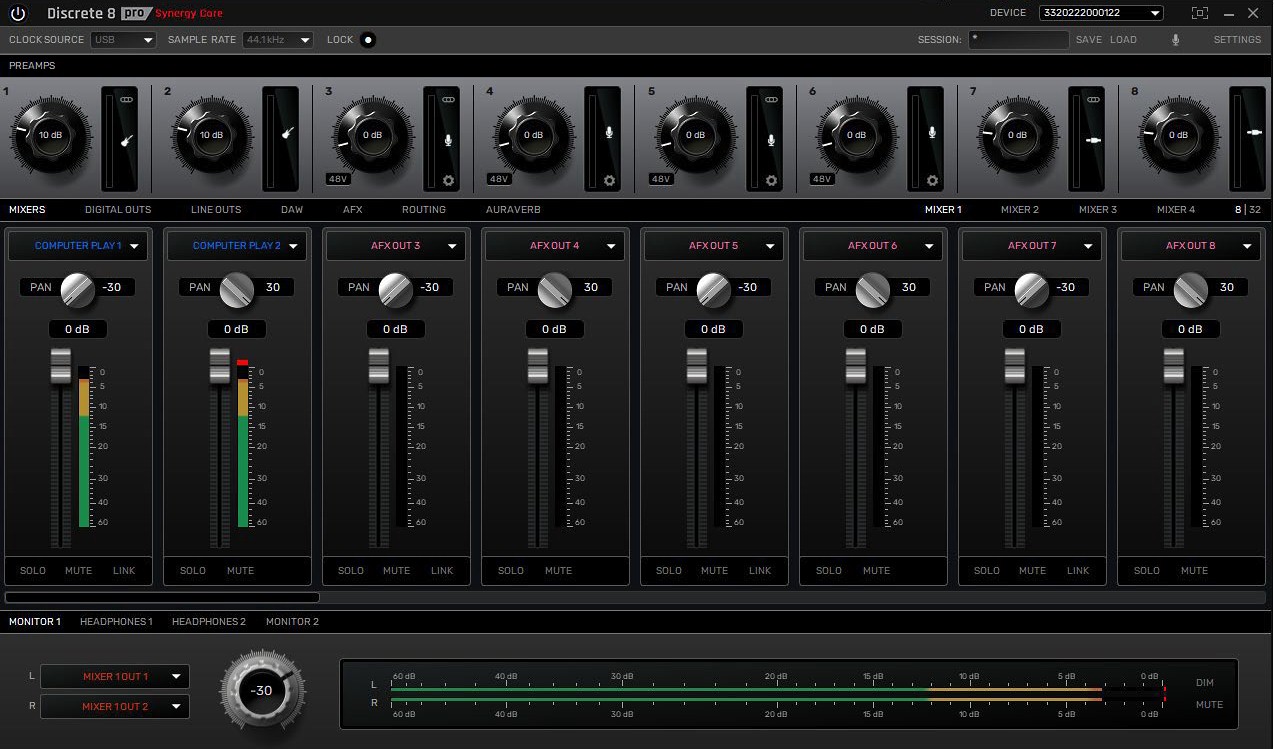
Task: Click the microphone input icon on preamp 5
Action: [771, 140]
